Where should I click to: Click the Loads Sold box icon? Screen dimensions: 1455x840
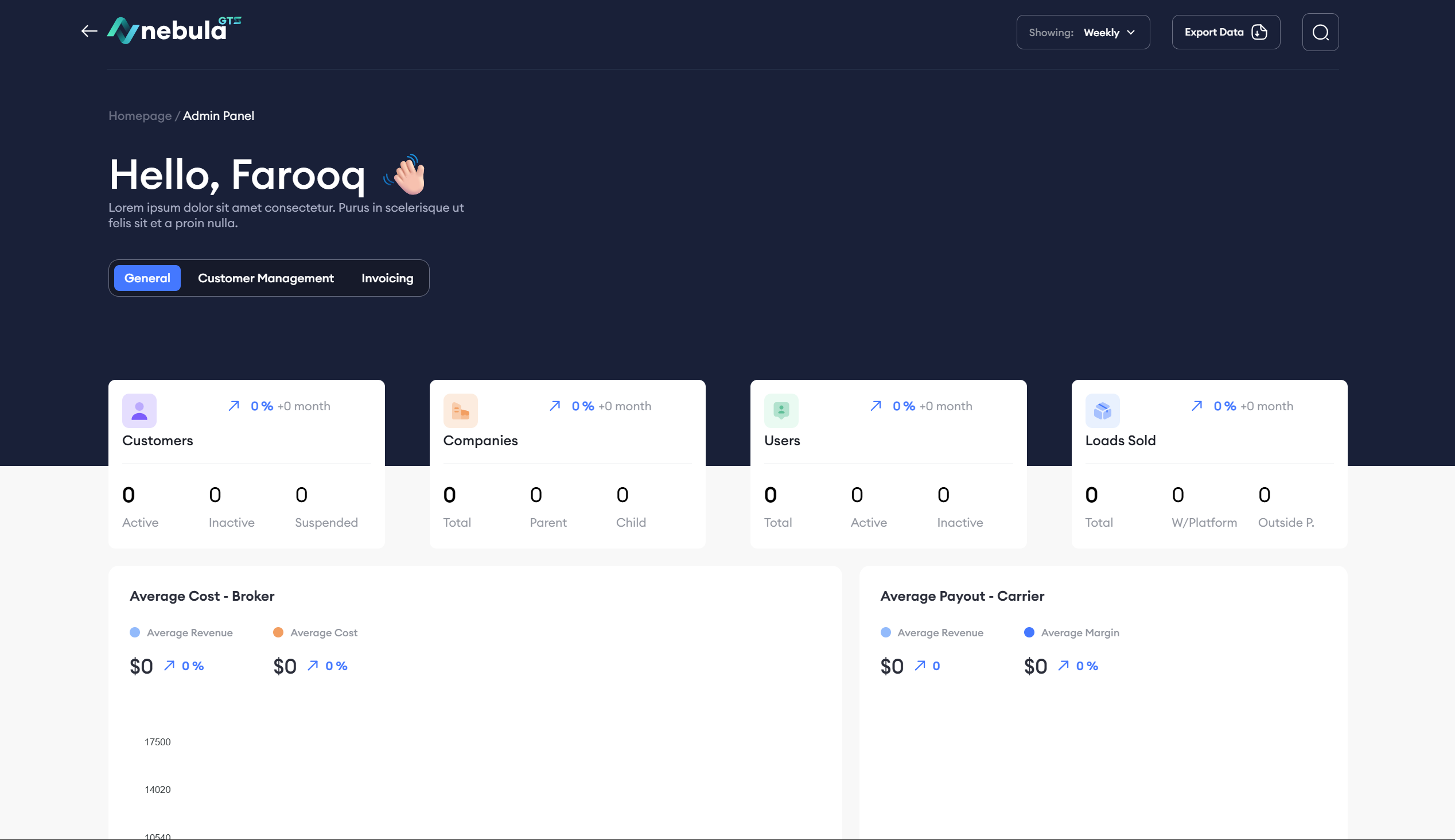[1102, 411]
